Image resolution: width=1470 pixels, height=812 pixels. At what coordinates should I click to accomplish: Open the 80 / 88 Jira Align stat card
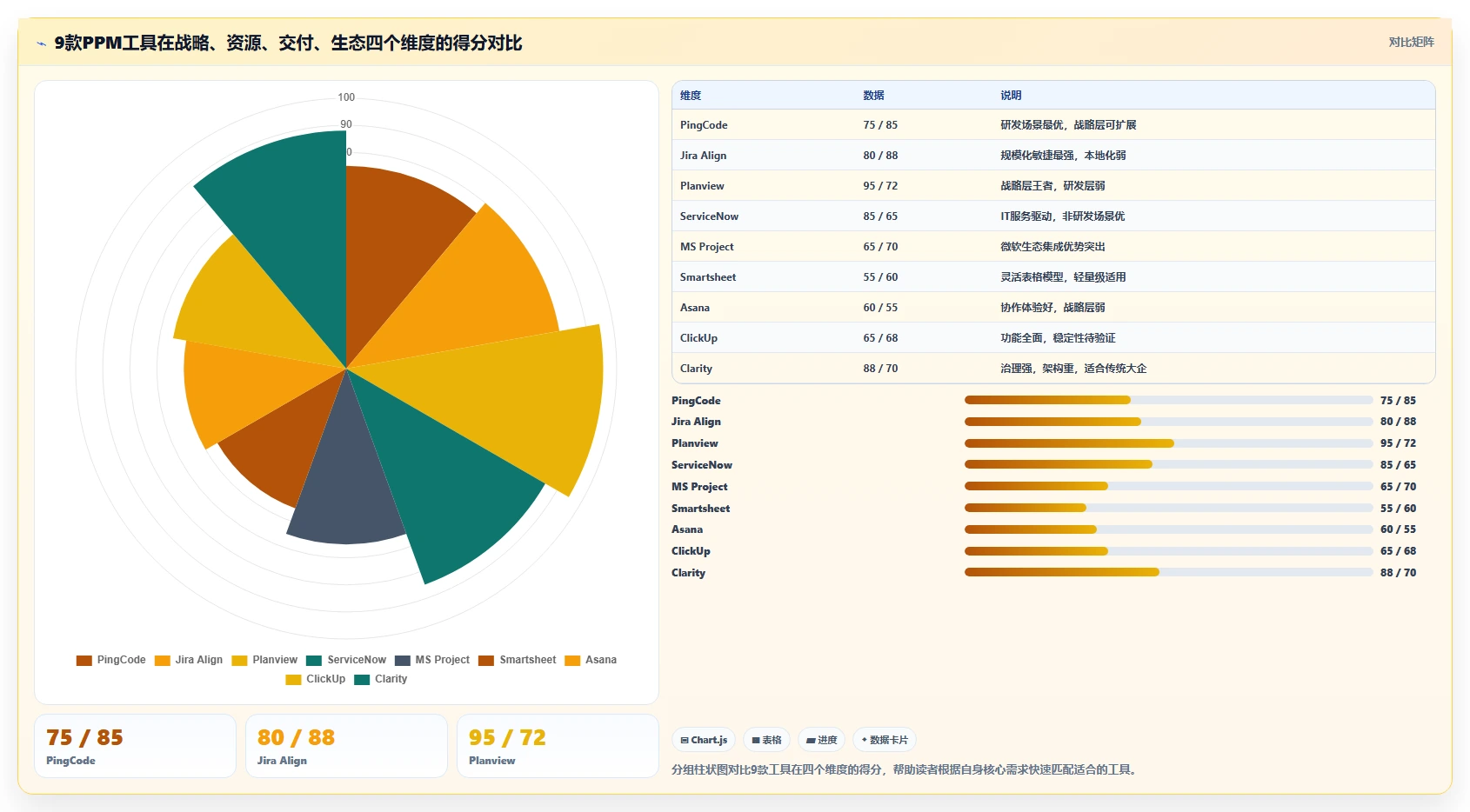tap(346, 746)
